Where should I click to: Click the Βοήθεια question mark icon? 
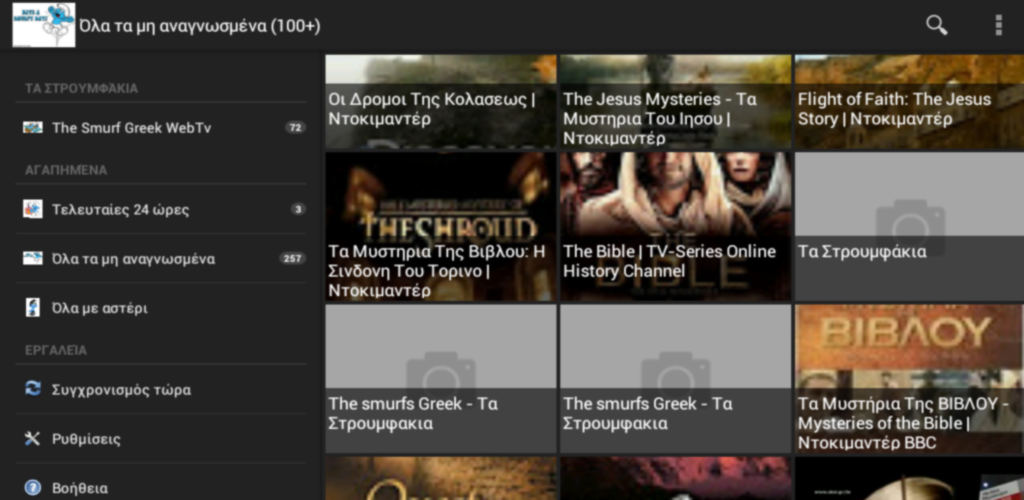(33, 488)
